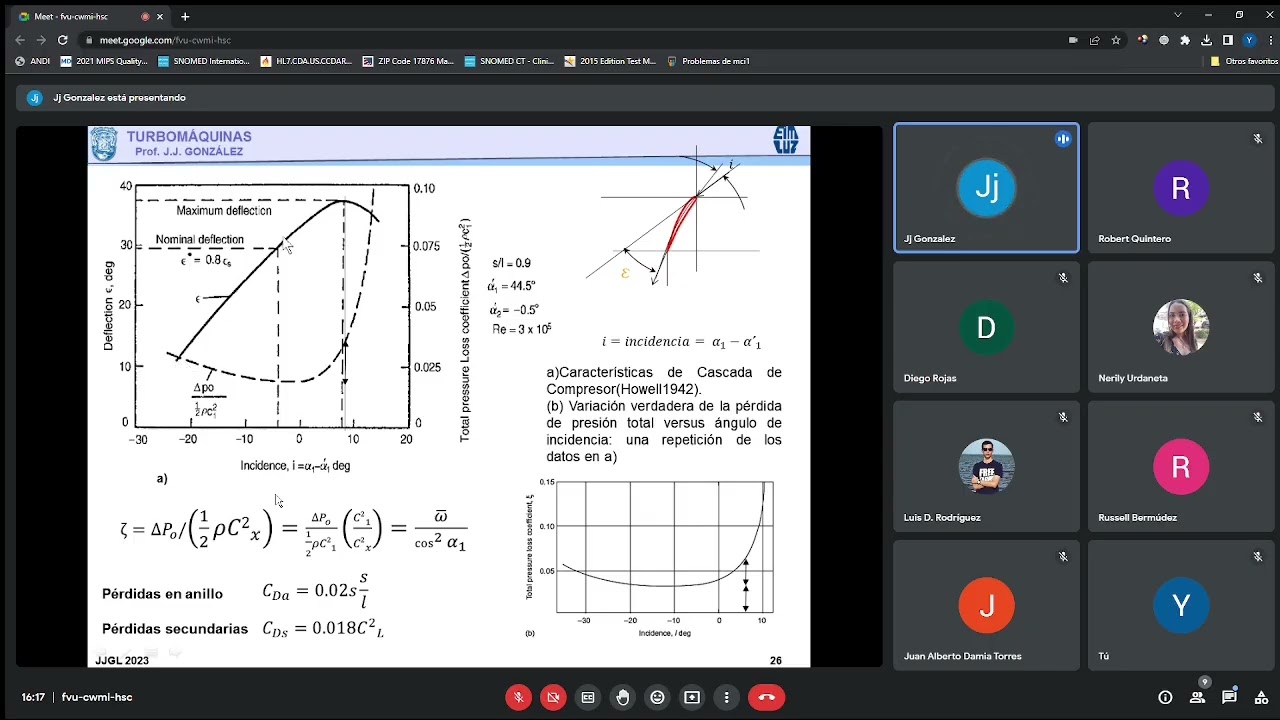Image resolution: width=1280 pixels, height=720 pixels.
Task: Click Russell Bermúdez participant tile
Action: coord(1180,466)
